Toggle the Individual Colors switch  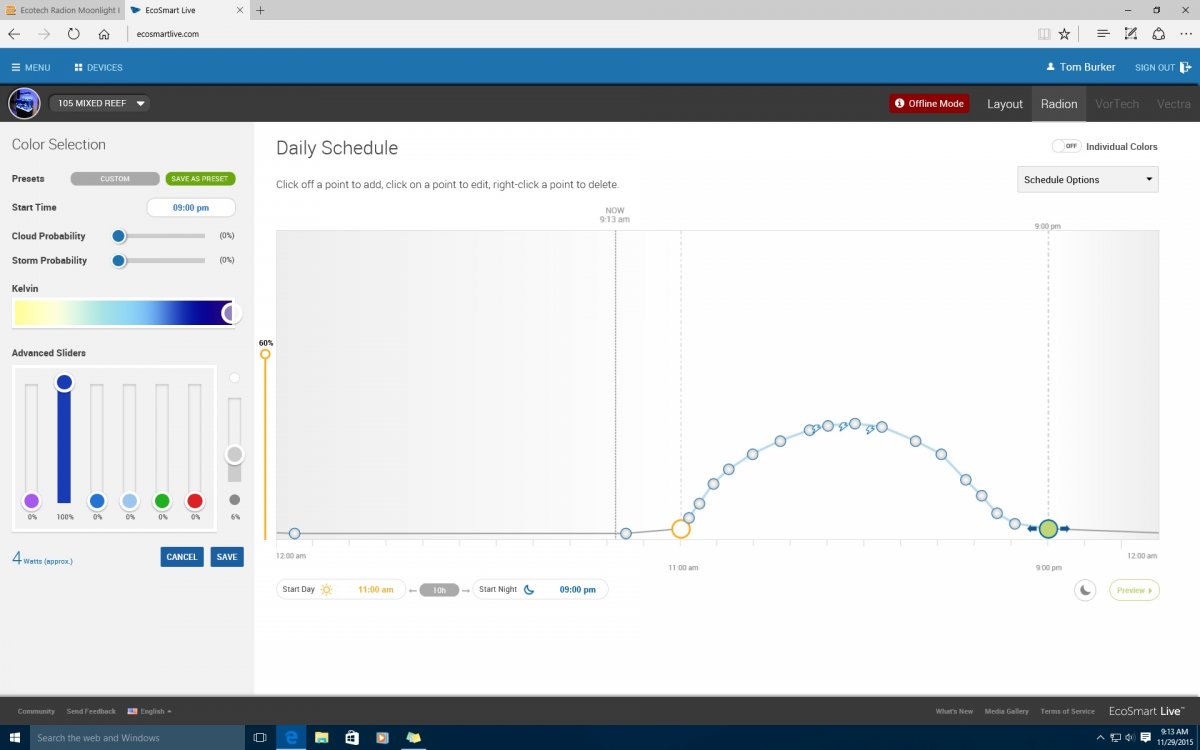(1066, 146)
